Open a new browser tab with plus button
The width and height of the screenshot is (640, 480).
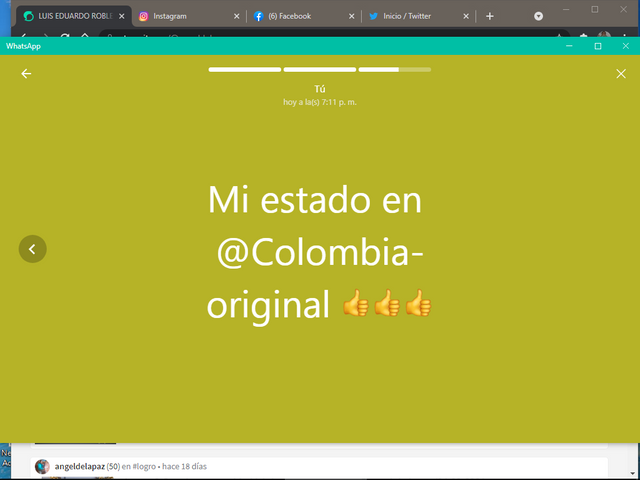tap(490, 16)
